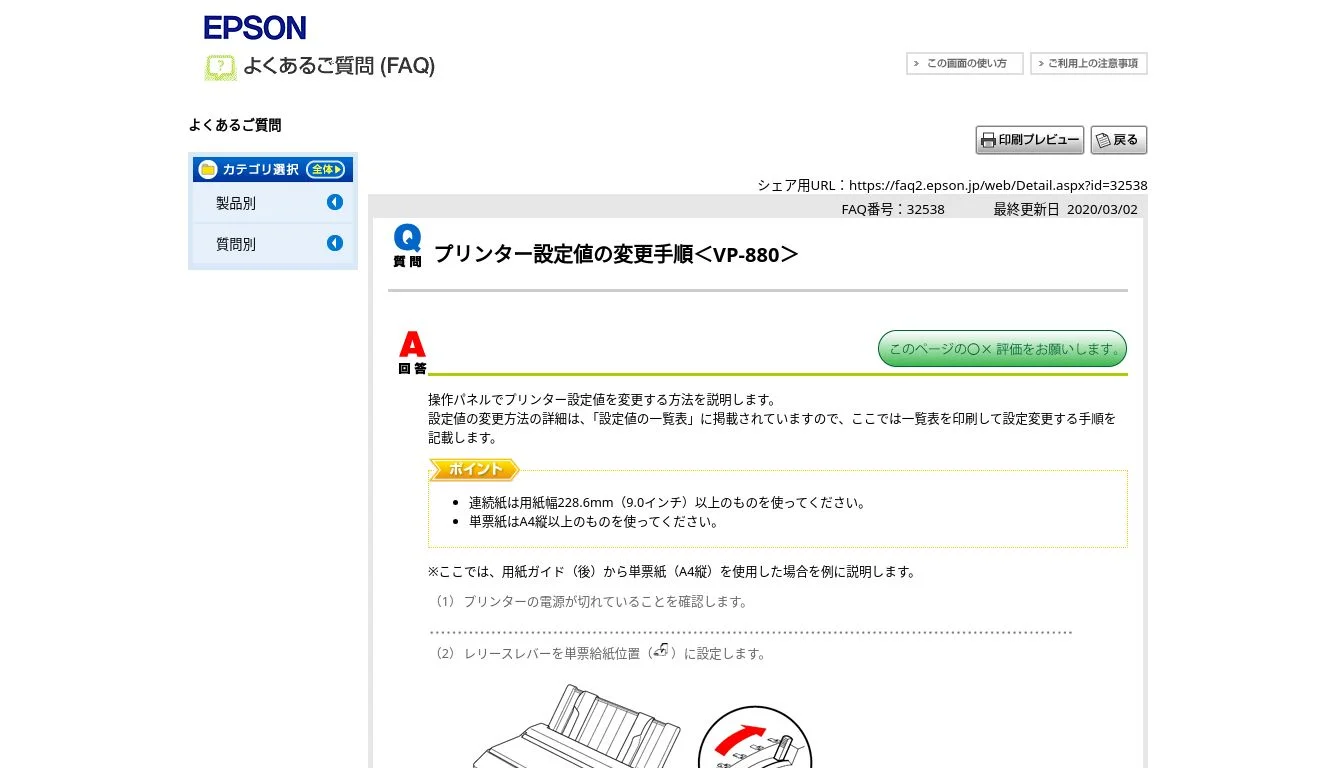Select 製品別 menu item

click(x=236, y=203)
